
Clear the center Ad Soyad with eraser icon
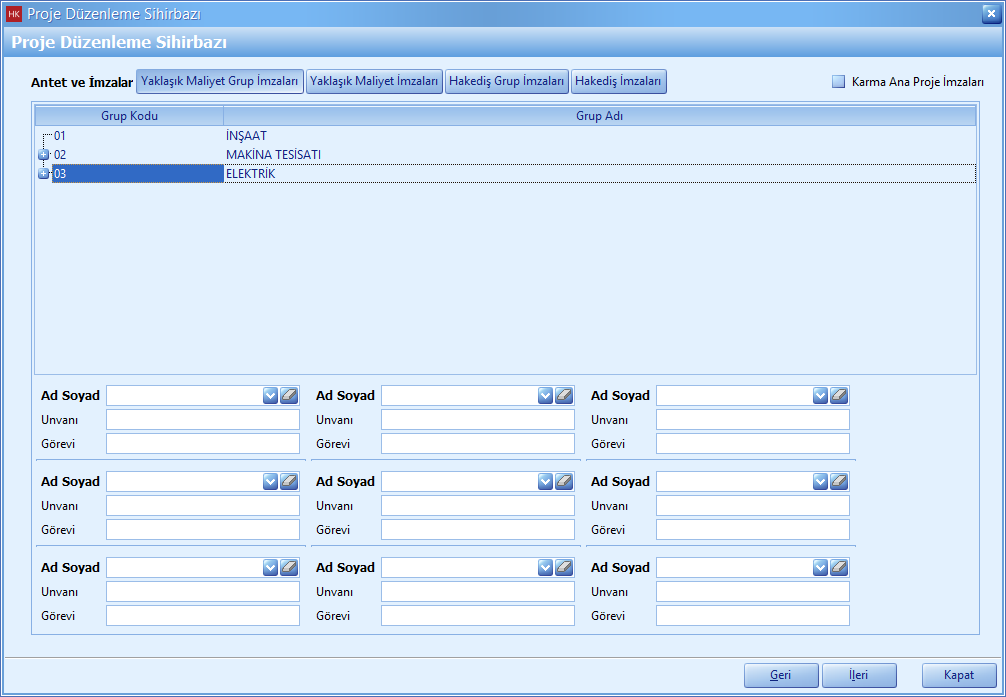564,482
